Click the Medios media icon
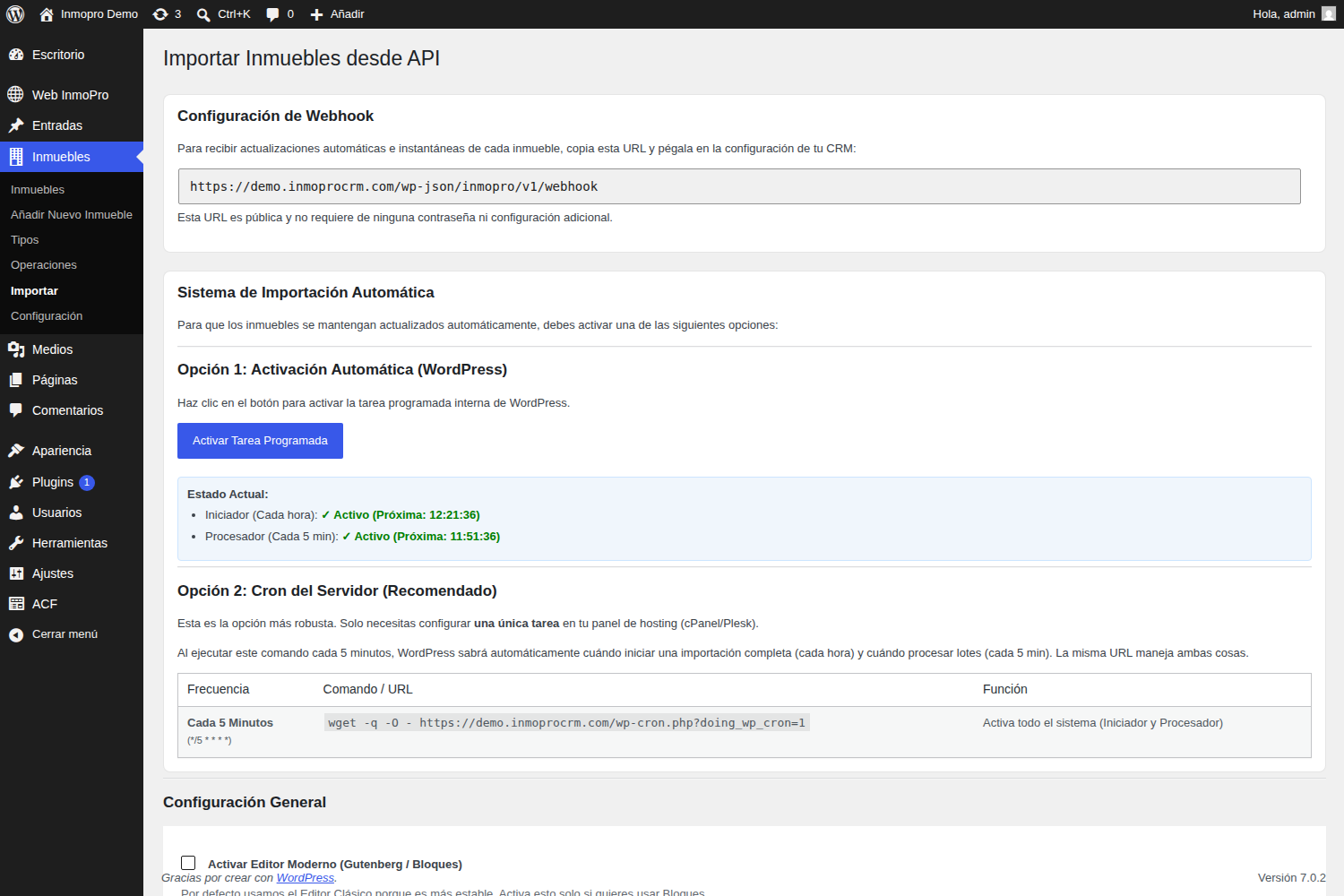 [16, 349]
